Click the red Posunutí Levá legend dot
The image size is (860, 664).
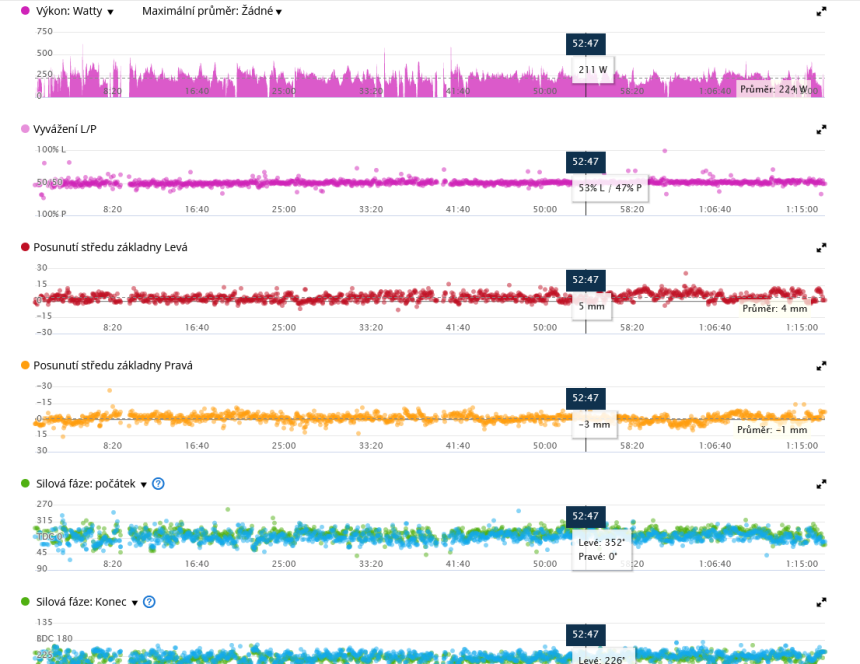[x=25, y=247]
